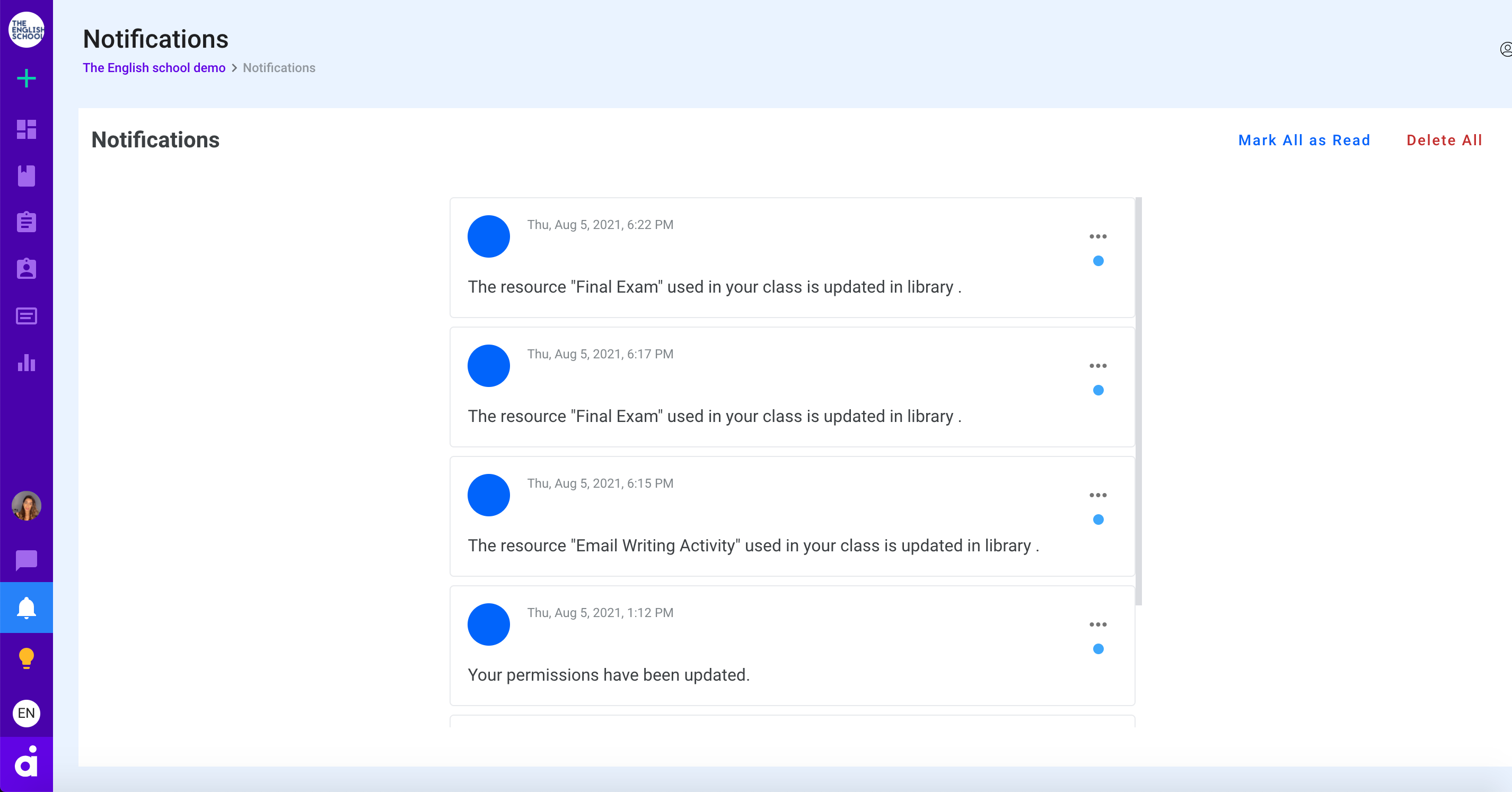Image resolution: width=1512 pixels, height=792 pixels.
Task: Toggle unread dot on 1:12 PM notification
Action: (x=1098, y=649)
